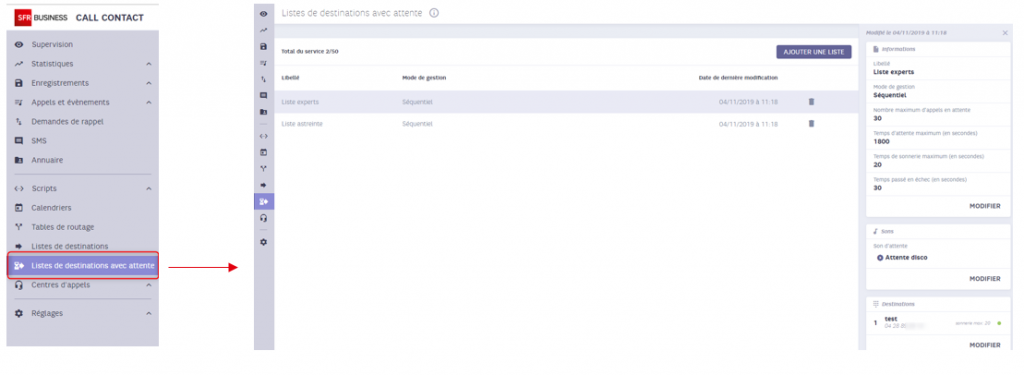
Task: Collapse Scripts section chevron
Action: coord(149,189)
